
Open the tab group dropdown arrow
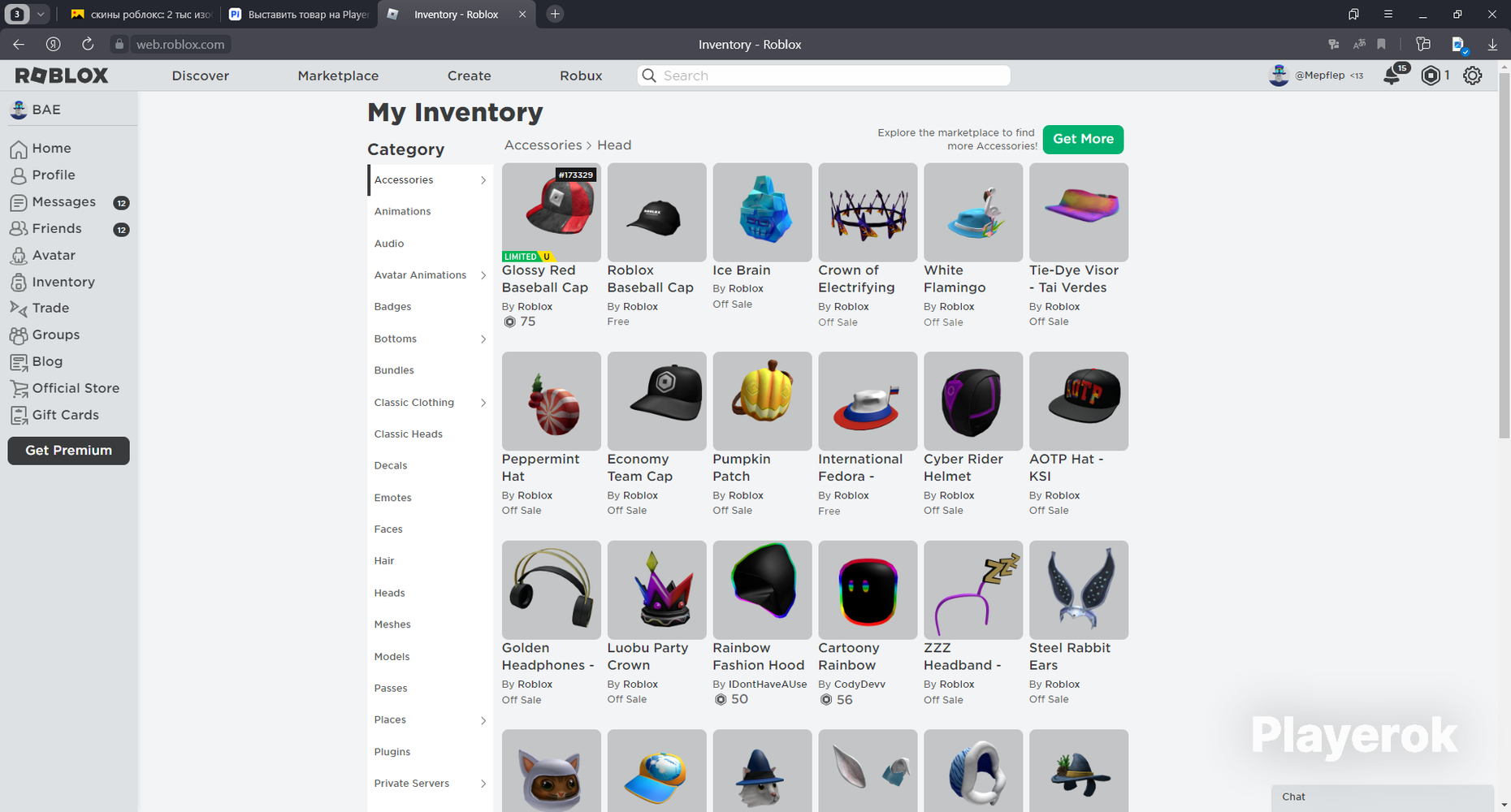pyautogui.click(x=41, y=14)
